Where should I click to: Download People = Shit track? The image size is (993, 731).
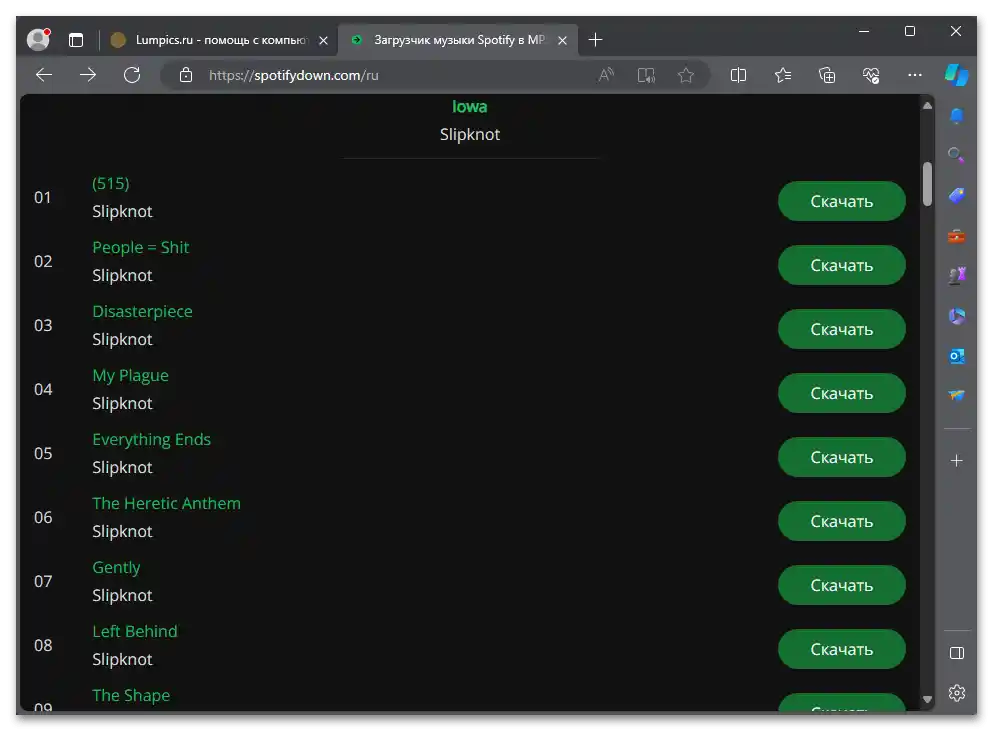pos(842,265)
